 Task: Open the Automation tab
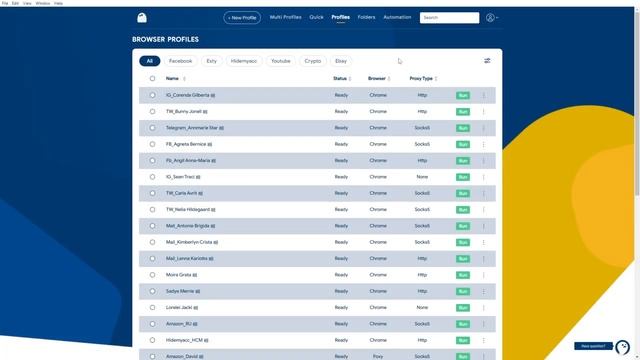[397, 17]
